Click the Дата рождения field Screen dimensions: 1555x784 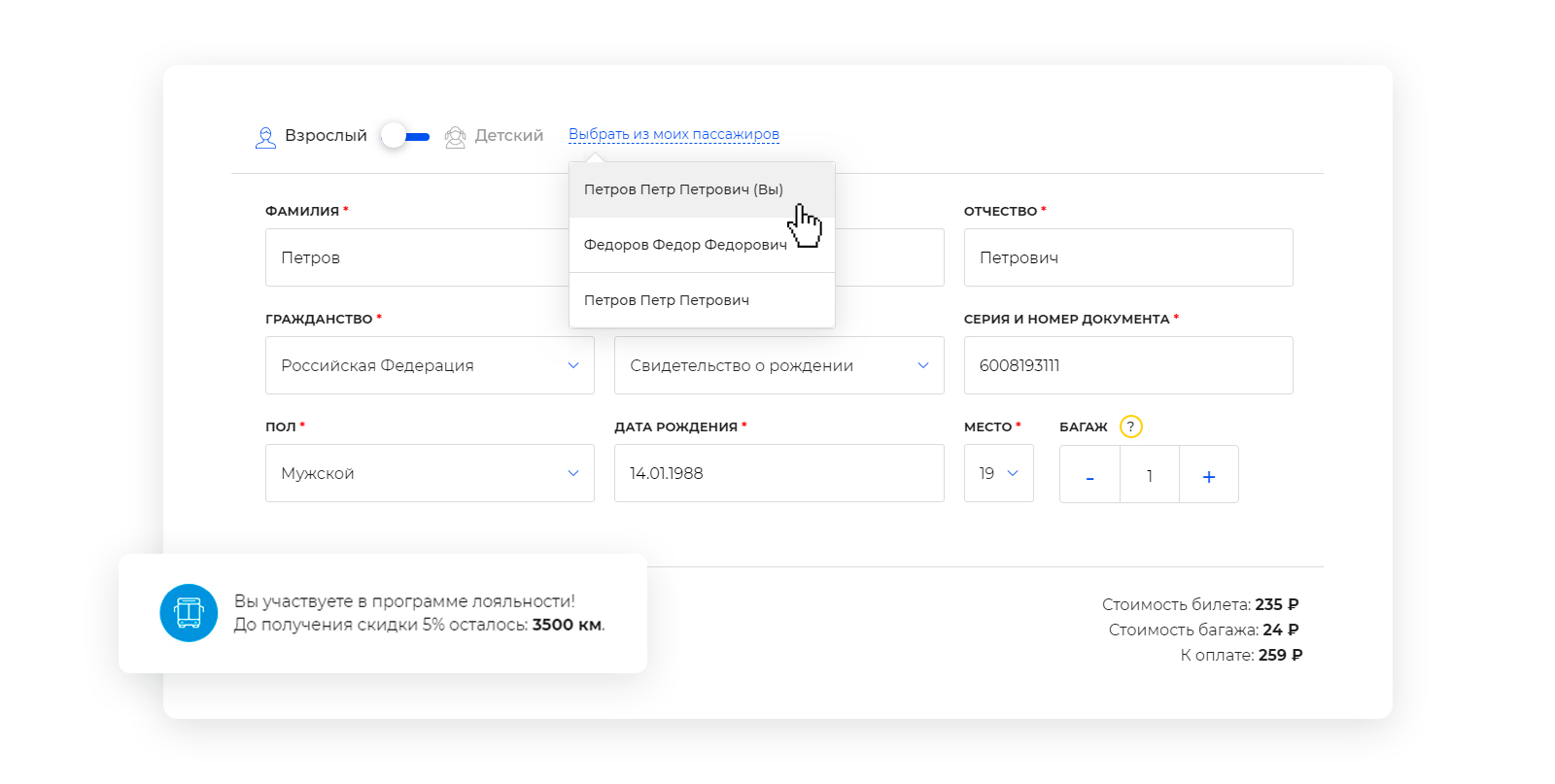pos(779,473)
